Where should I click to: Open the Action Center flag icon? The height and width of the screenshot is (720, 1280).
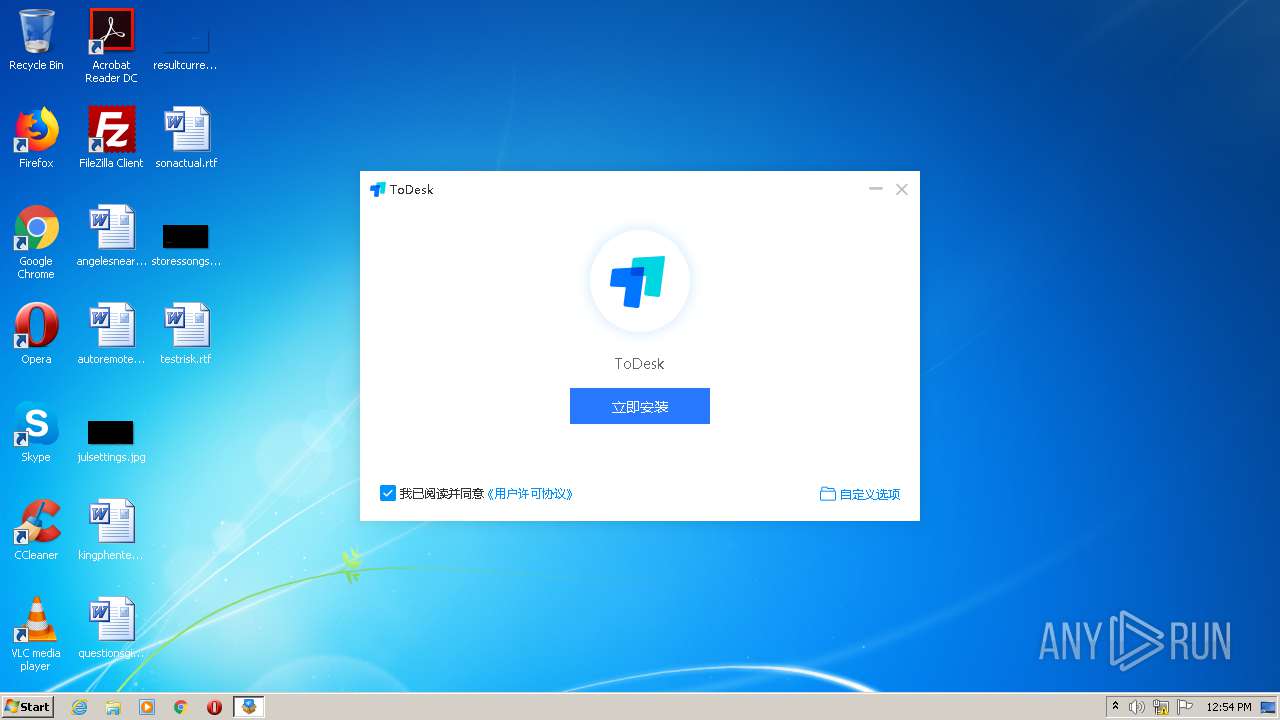[x=1185, y=707]
